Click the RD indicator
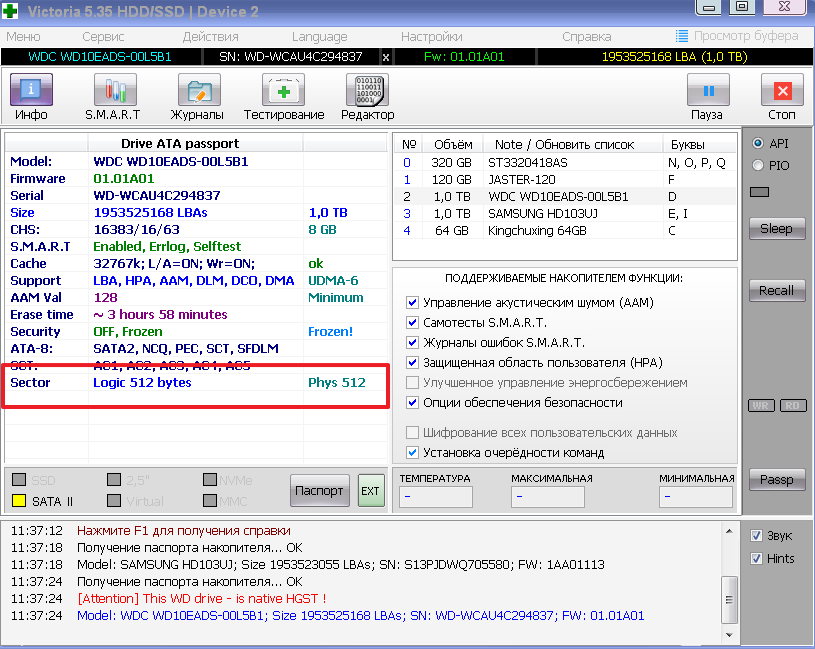 [793, 405]
